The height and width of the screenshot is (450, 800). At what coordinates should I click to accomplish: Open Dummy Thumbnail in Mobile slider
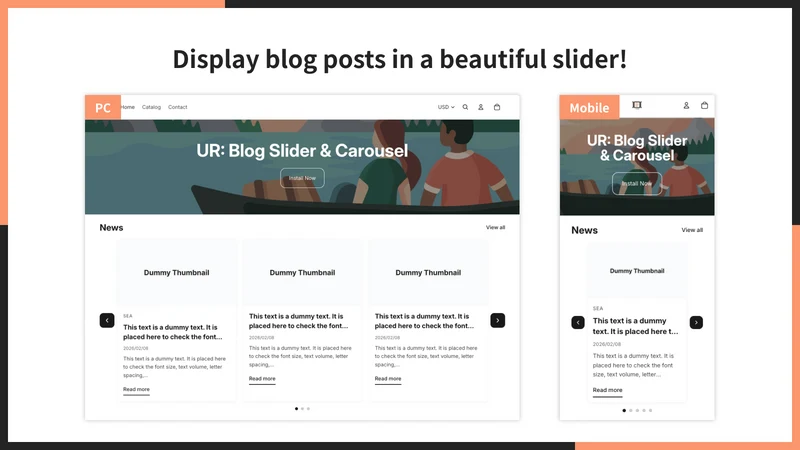[x=637, y=271]
